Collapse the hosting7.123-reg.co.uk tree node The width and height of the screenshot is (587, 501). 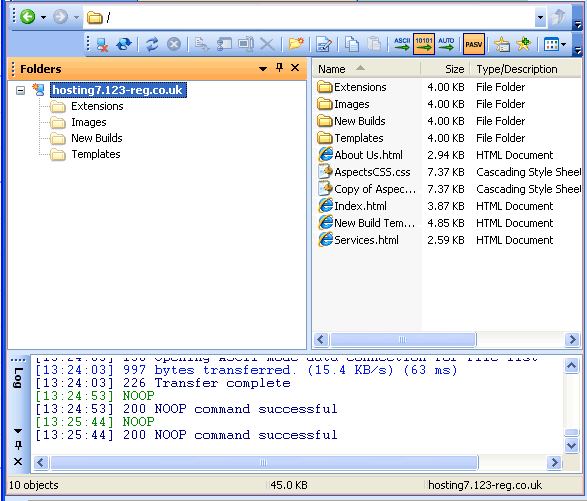pyautogui.click(x=21, y=90)
